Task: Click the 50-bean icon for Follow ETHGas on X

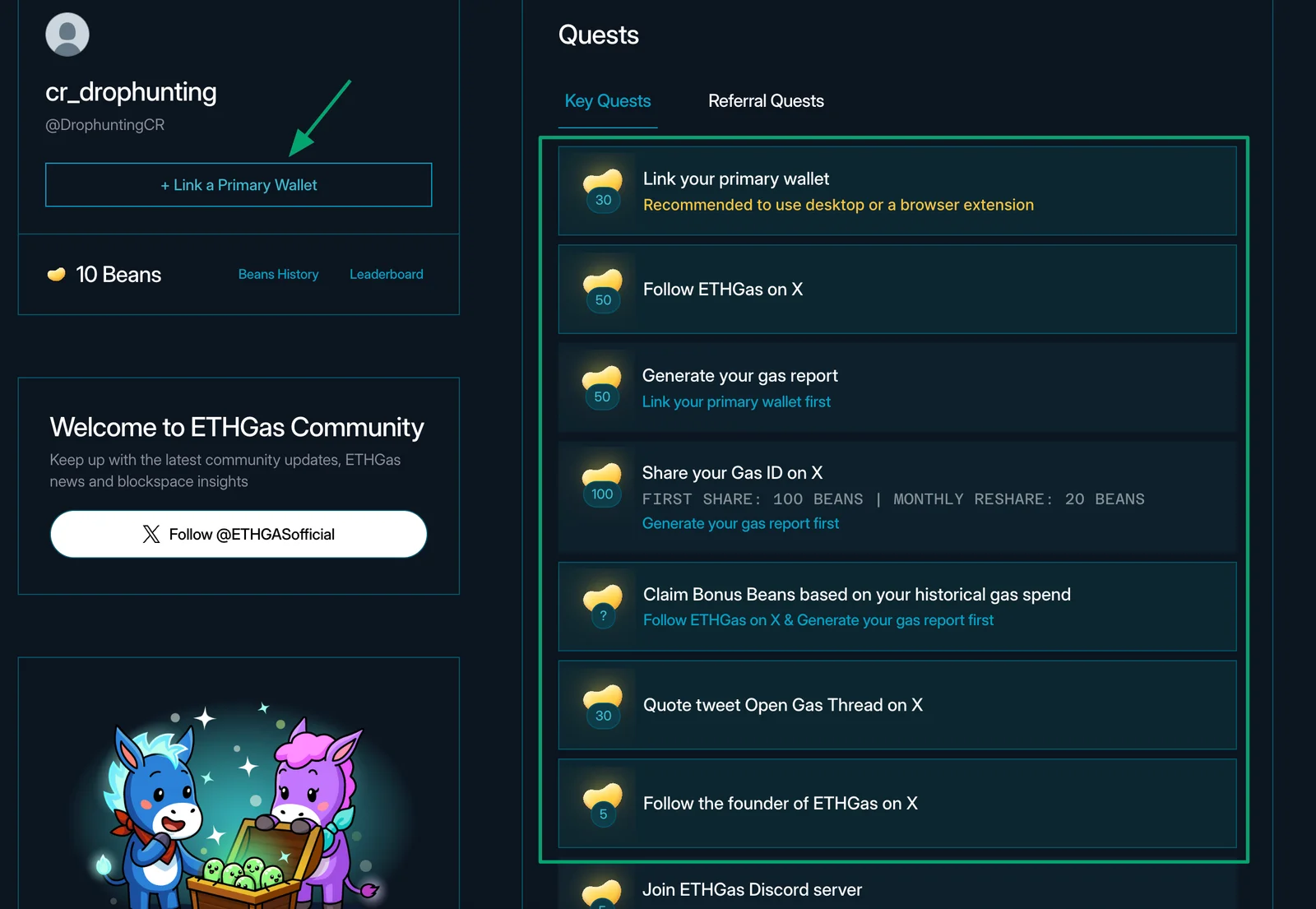Action: coord(603,290)
